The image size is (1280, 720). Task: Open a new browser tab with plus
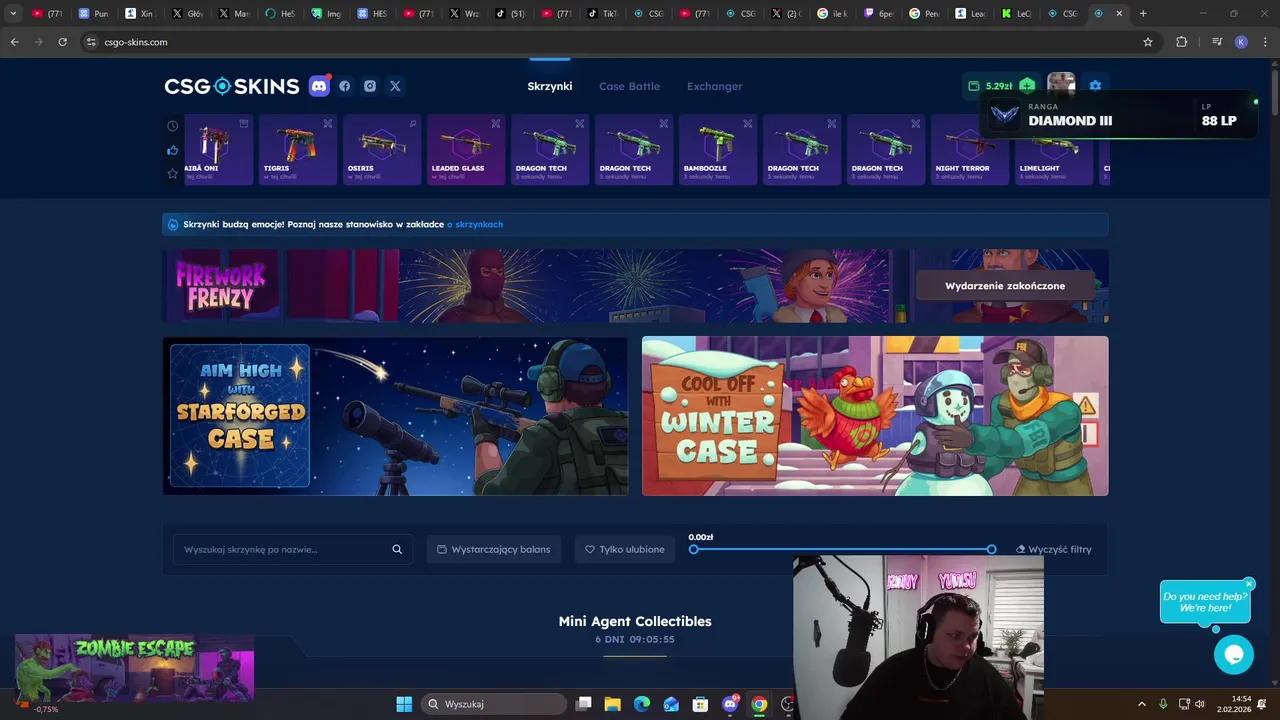[1143, 14]
